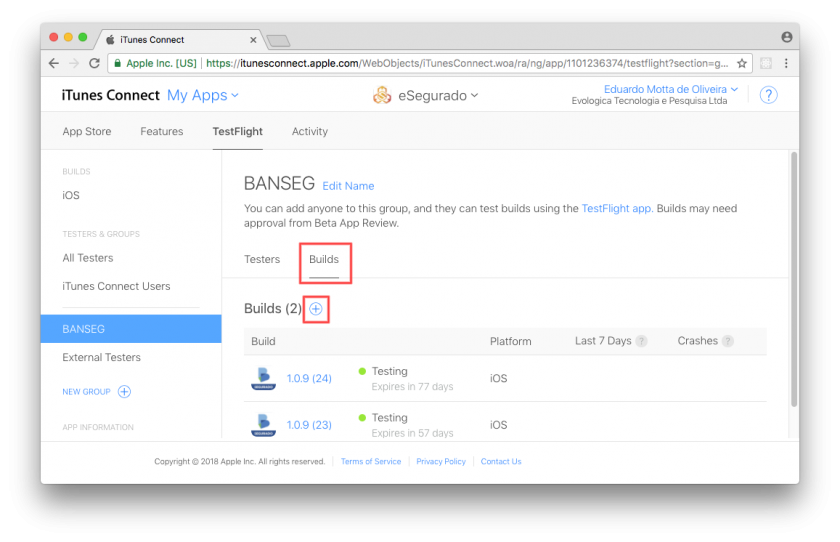Click the page vertical scrollbar

click(794, 280)
